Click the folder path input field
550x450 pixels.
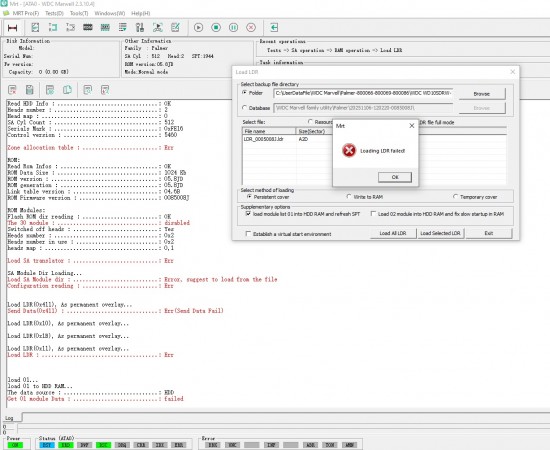(363, 93)
